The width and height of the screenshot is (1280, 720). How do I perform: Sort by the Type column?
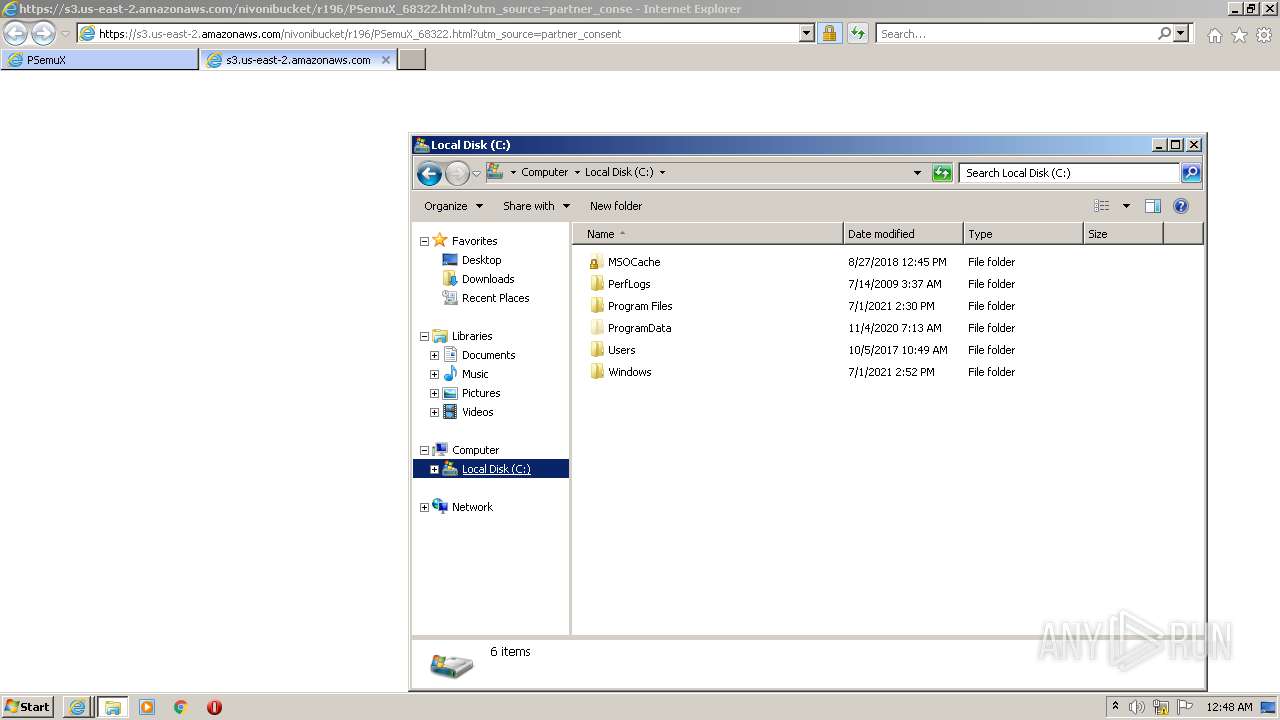[x=1023, y=234]
